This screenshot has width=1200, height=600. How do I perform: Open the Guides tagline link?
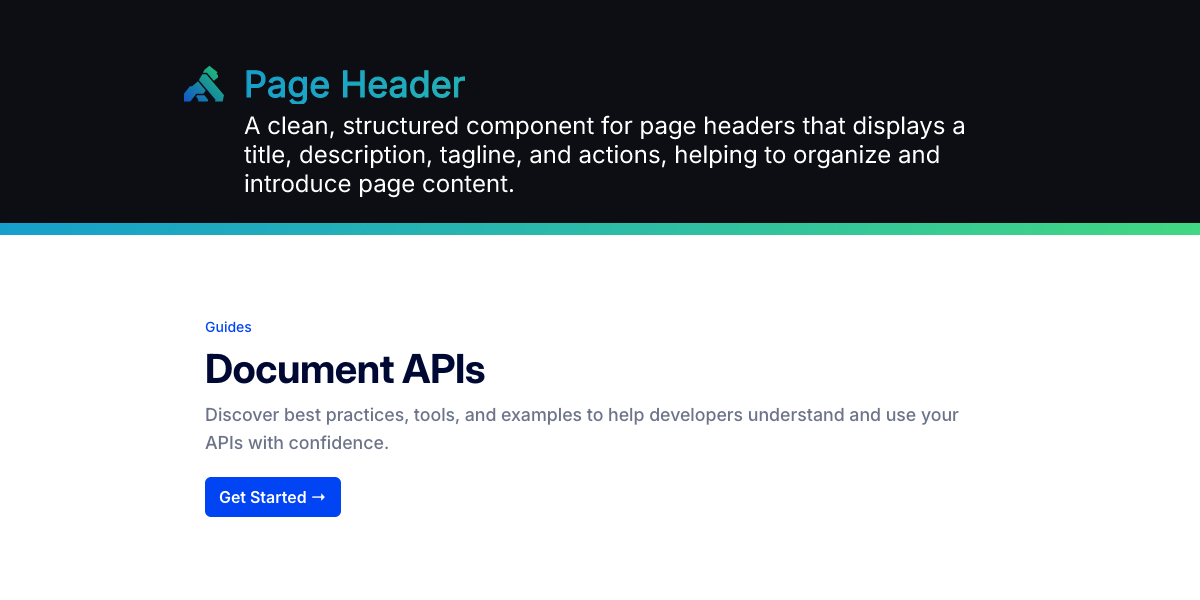click(x=228, y=327)
